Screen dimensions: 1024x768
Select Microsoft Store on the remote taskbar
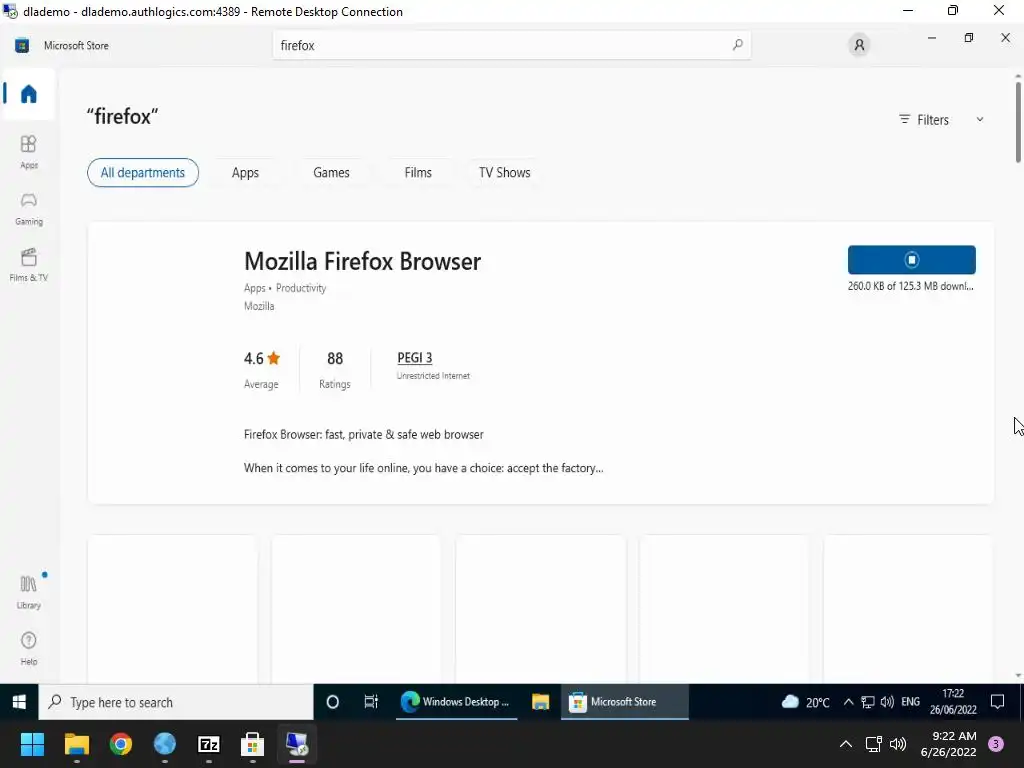(x=624, y=702)
